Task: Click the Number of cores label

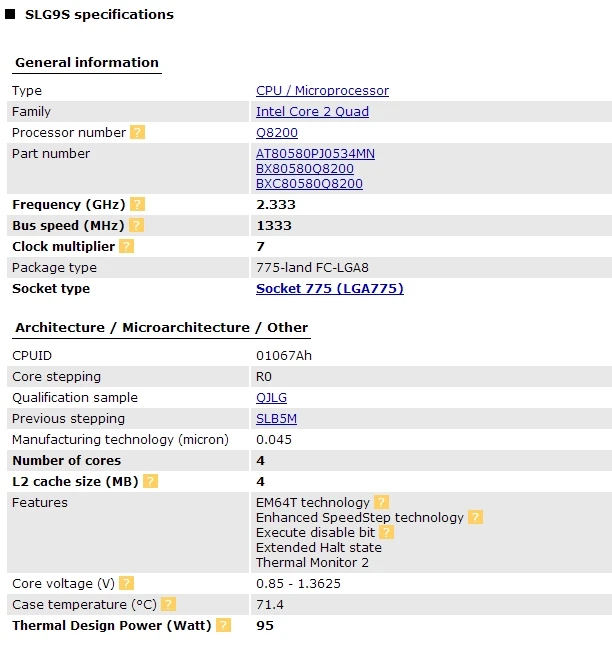Action: 67,460
